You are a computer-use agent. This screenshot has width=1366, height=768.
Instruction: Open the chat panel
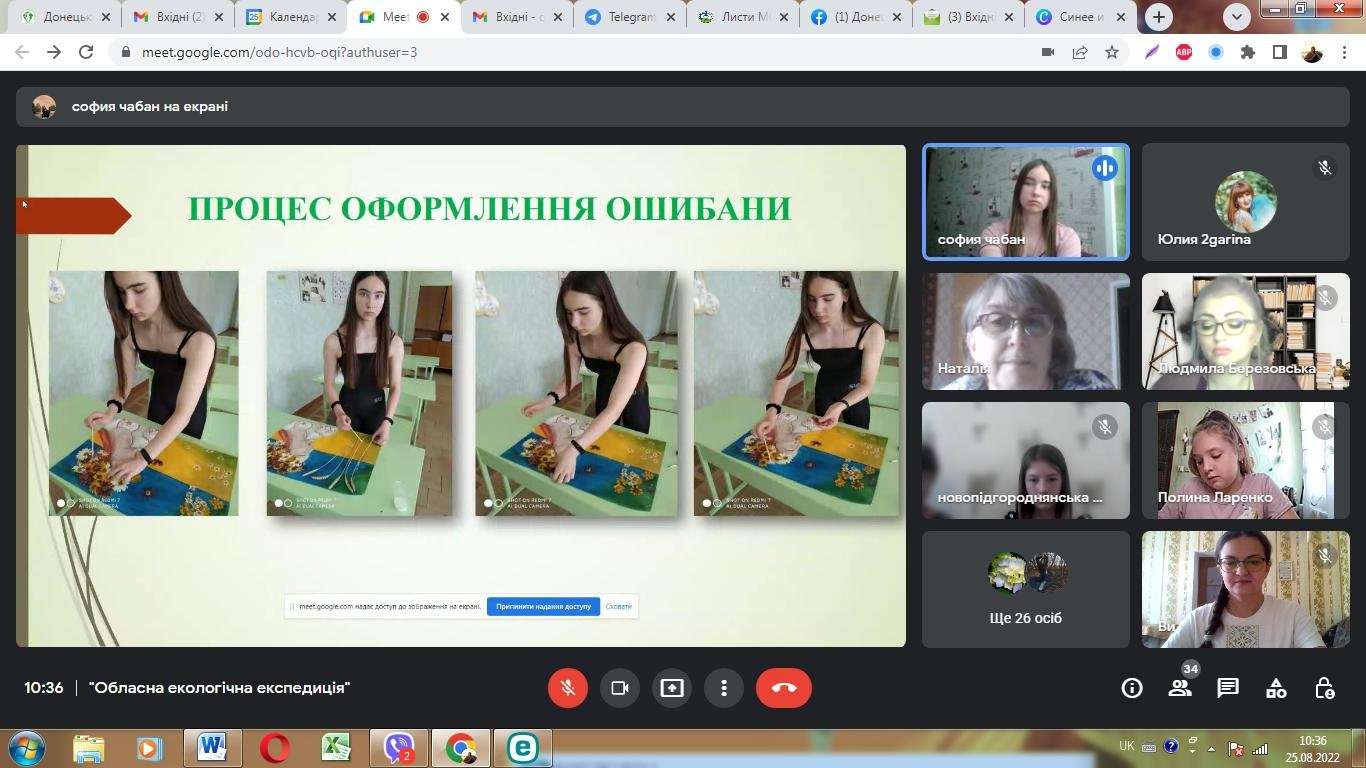coord(1228,688)
